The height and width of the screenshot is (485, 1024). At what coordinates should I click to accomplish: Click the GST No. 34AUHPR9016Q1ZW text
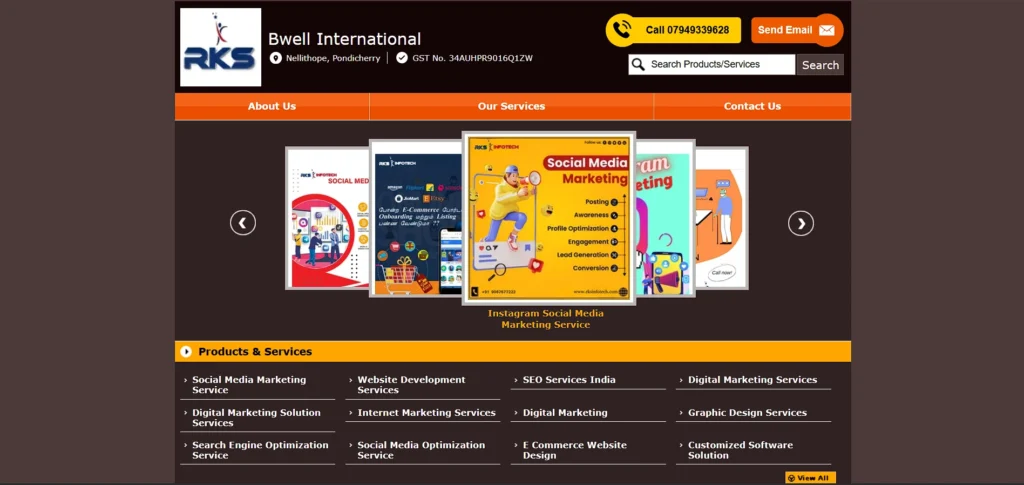point(472,58)
